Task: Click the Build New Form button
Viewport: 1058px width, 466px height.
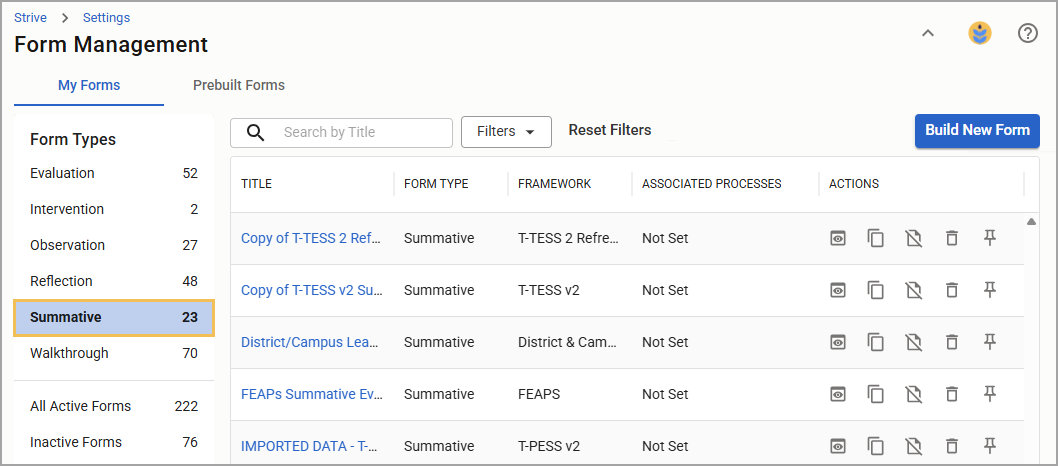Action: point(977,130)
